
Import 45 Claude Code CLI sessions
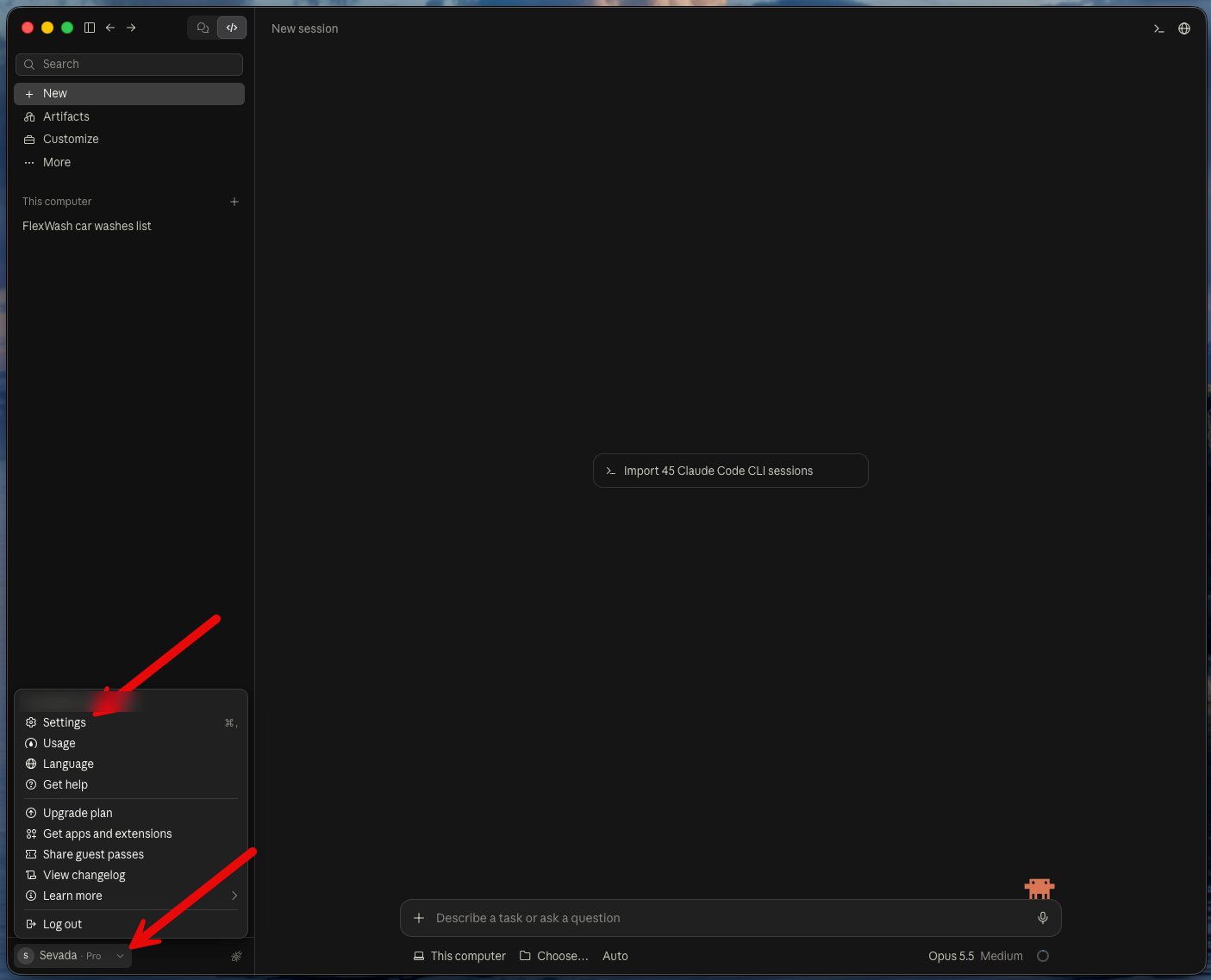click(731, 471)
